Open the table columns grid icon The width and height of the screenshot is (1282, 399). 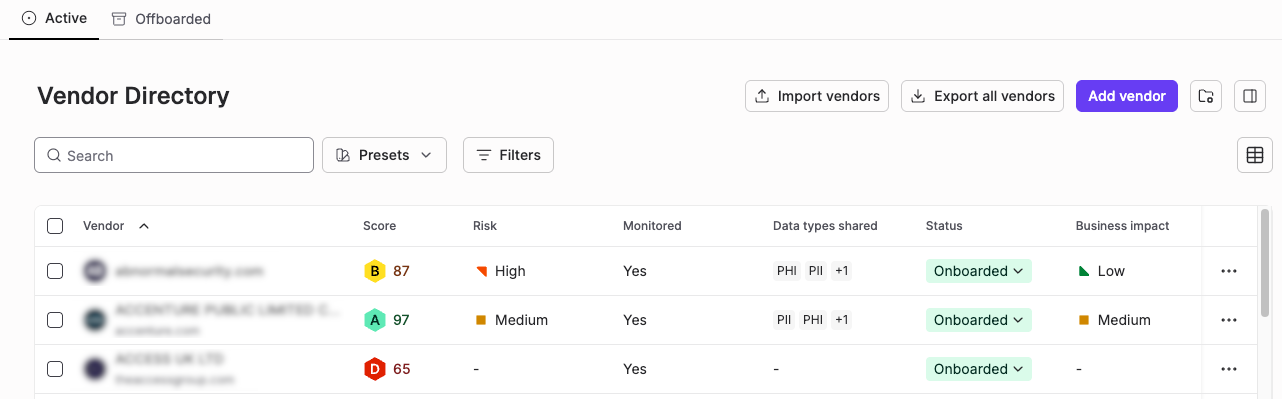(1255, 155)
